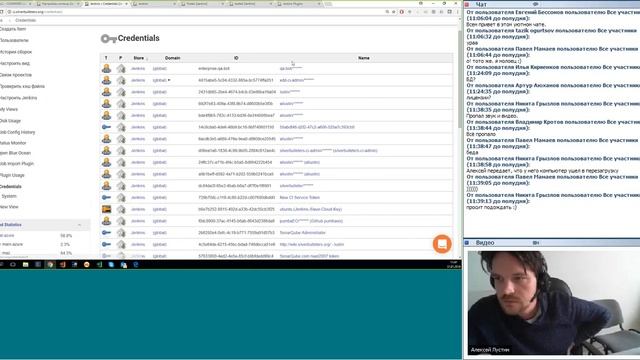
Task: Click the sort arrow beside the Store column header
Action: tap(147, 58)
